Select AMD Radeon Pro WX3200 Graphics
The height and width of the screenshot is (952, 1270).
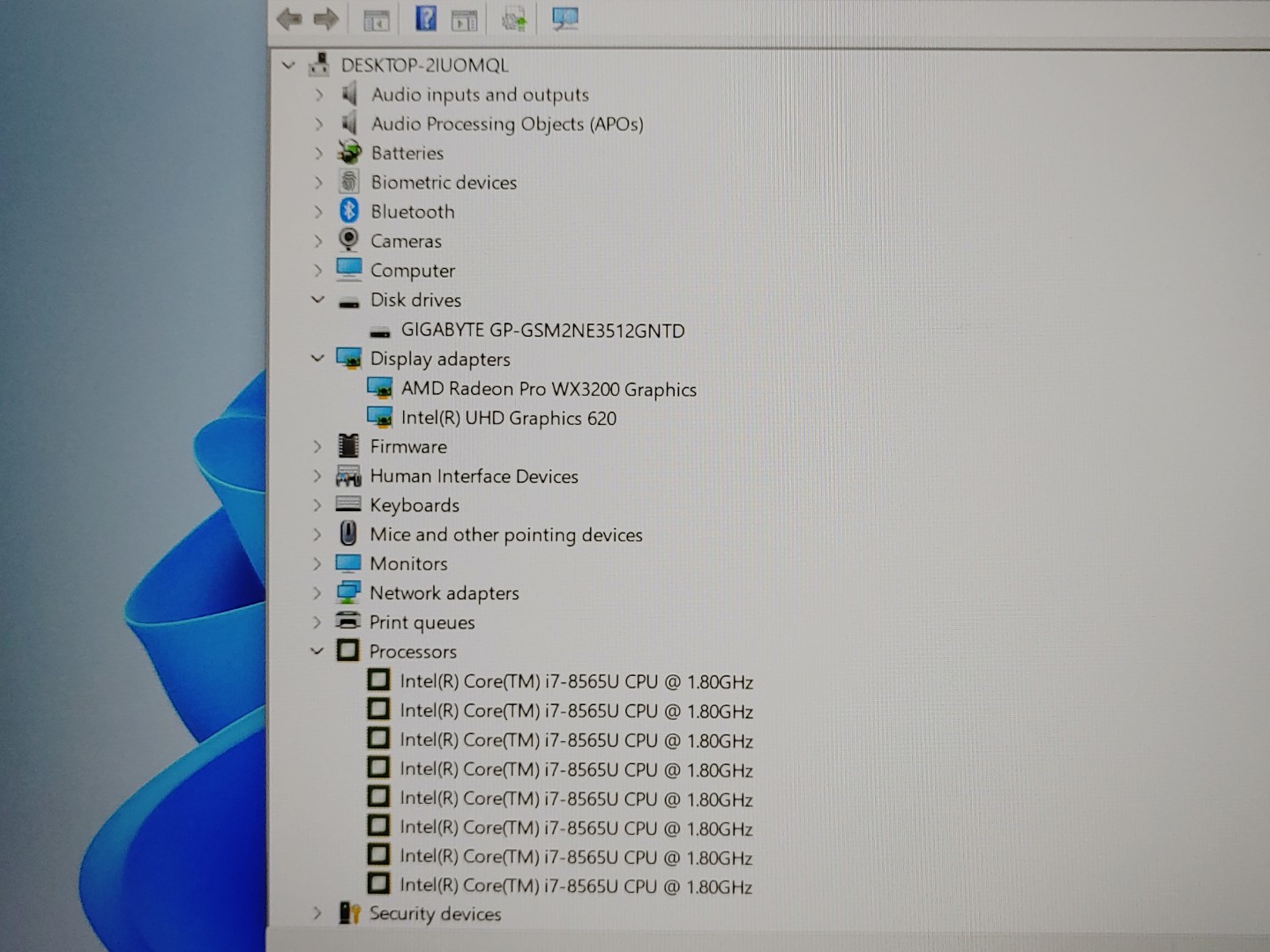548,389
